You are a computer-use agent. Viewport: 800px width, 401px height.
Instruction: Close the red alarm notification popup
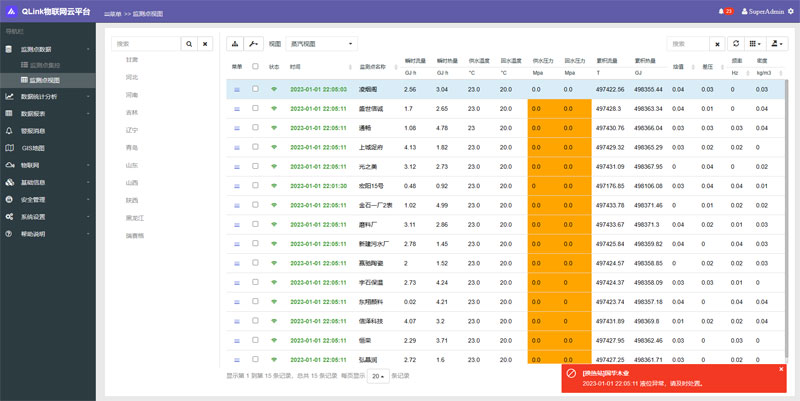tap(781, 370)
